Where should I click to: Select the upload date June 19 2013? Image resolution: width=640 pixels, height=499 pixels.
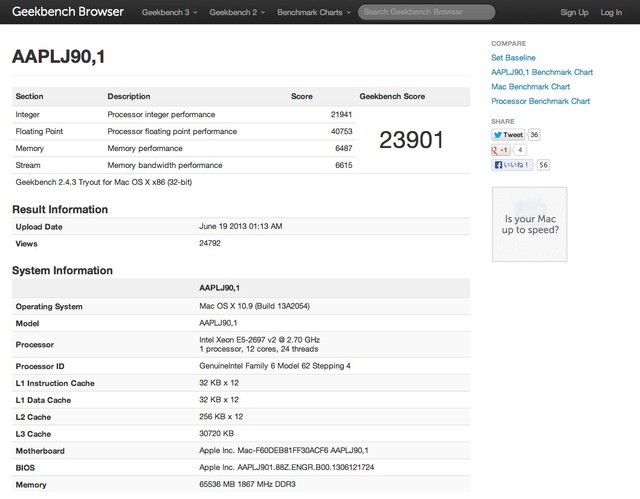[240, 226]
